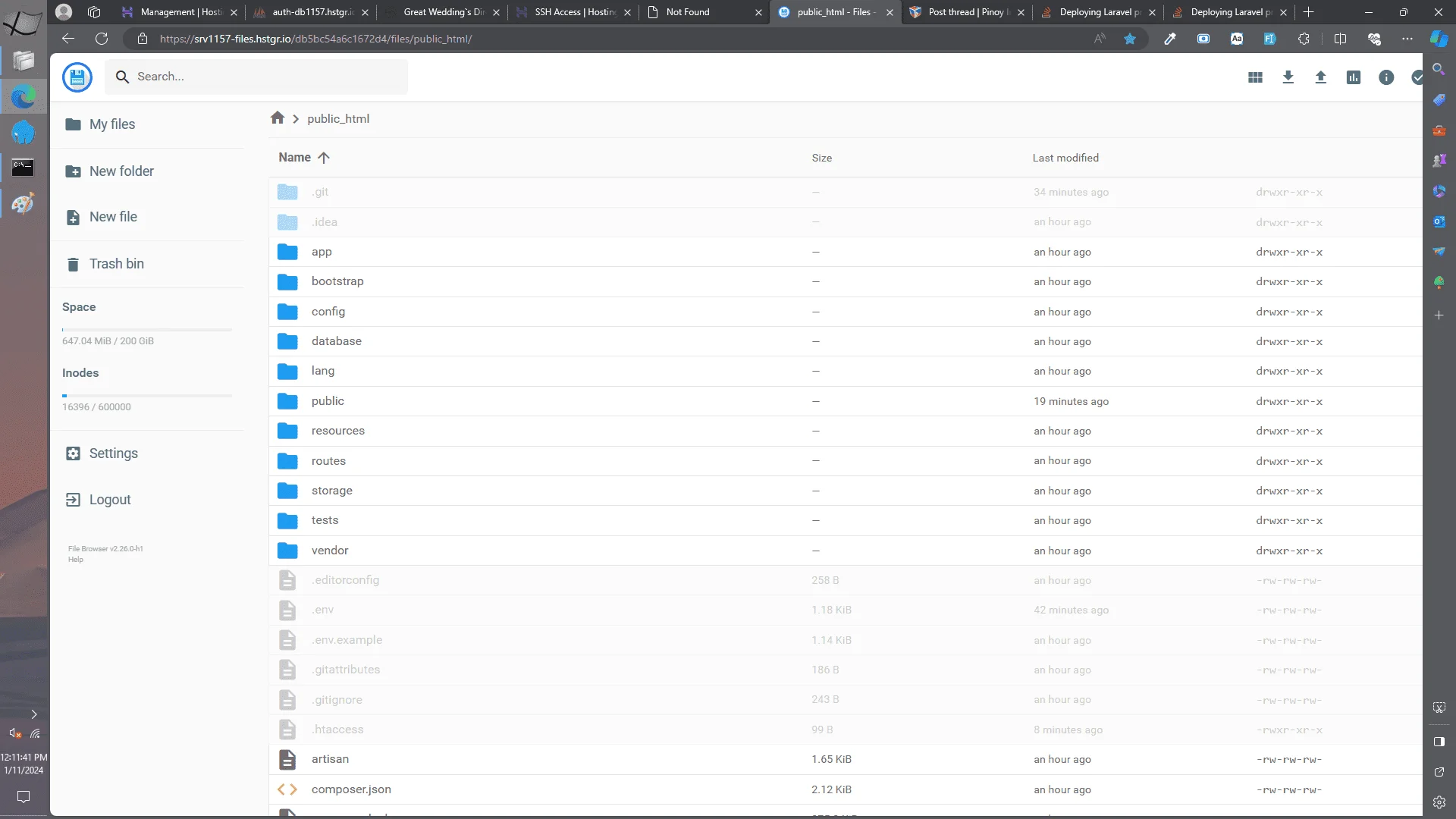Open the browser profile icon
Image resolution: width=1456 pixels, height=819 pixels.
[64, 12]
